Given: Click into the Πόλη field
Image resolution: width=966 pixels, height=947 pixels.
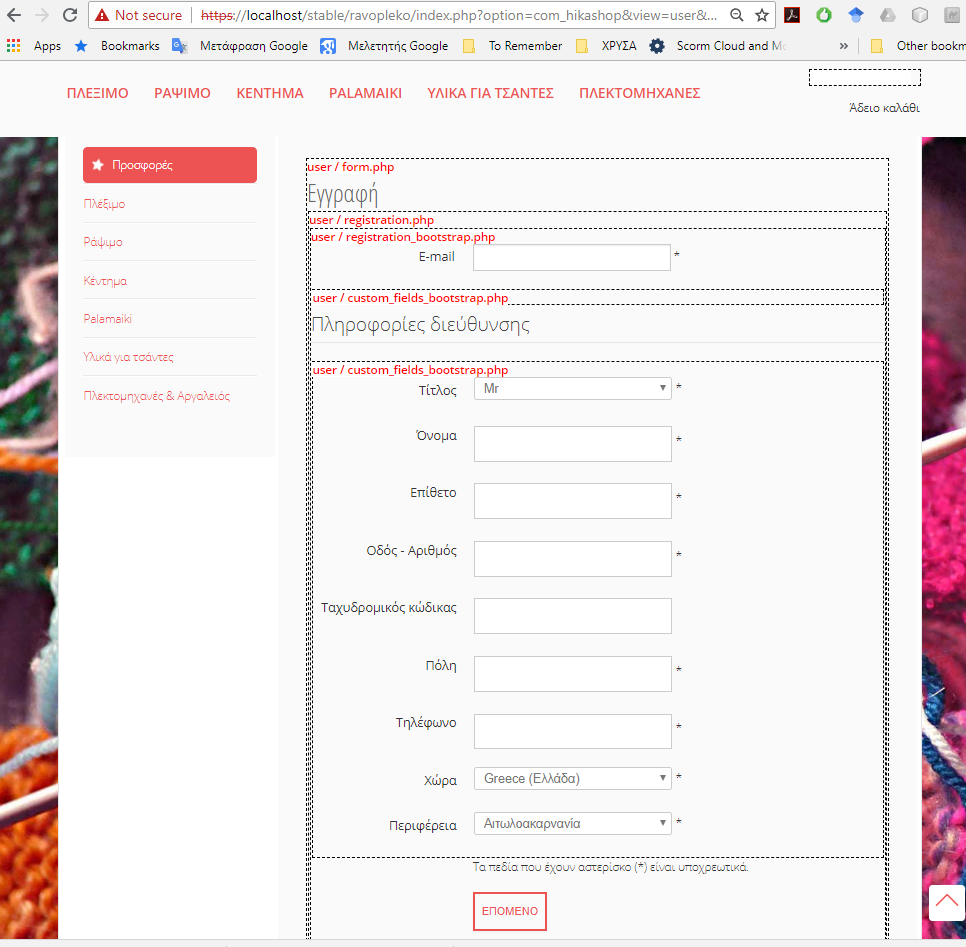Looking at the screenshot, I should (x=572, y=673).
